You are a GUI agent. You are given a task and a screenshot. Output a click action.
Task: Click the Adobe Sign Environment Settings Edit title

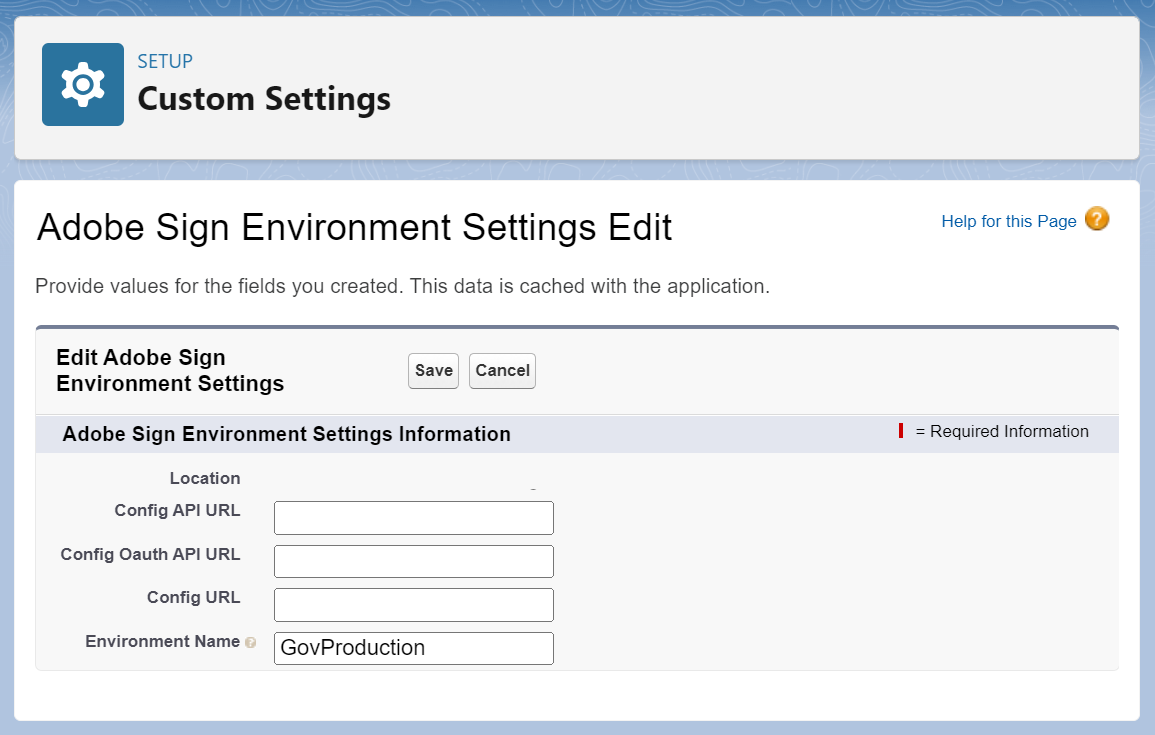coord(354,228)
